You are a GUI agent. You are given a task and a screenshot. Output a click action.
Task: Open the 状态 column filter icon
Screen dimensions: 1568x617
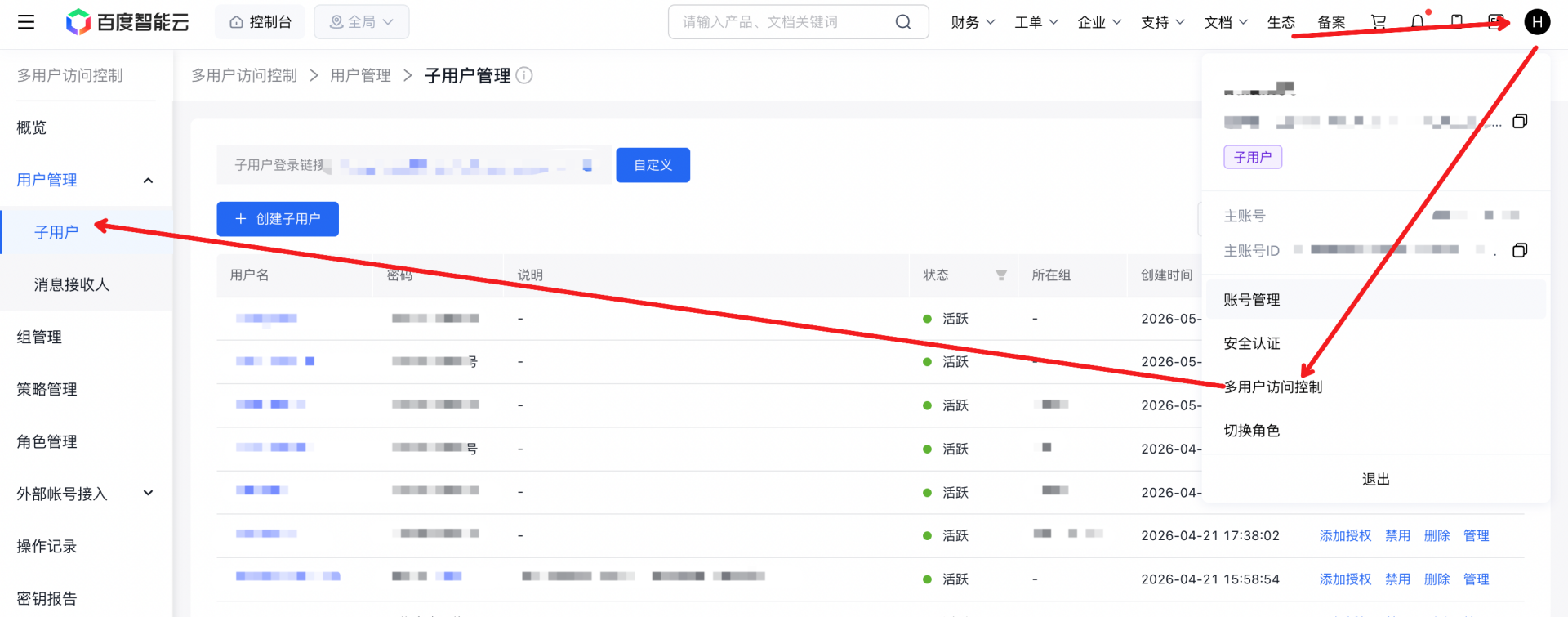[x=1001, y=275]
